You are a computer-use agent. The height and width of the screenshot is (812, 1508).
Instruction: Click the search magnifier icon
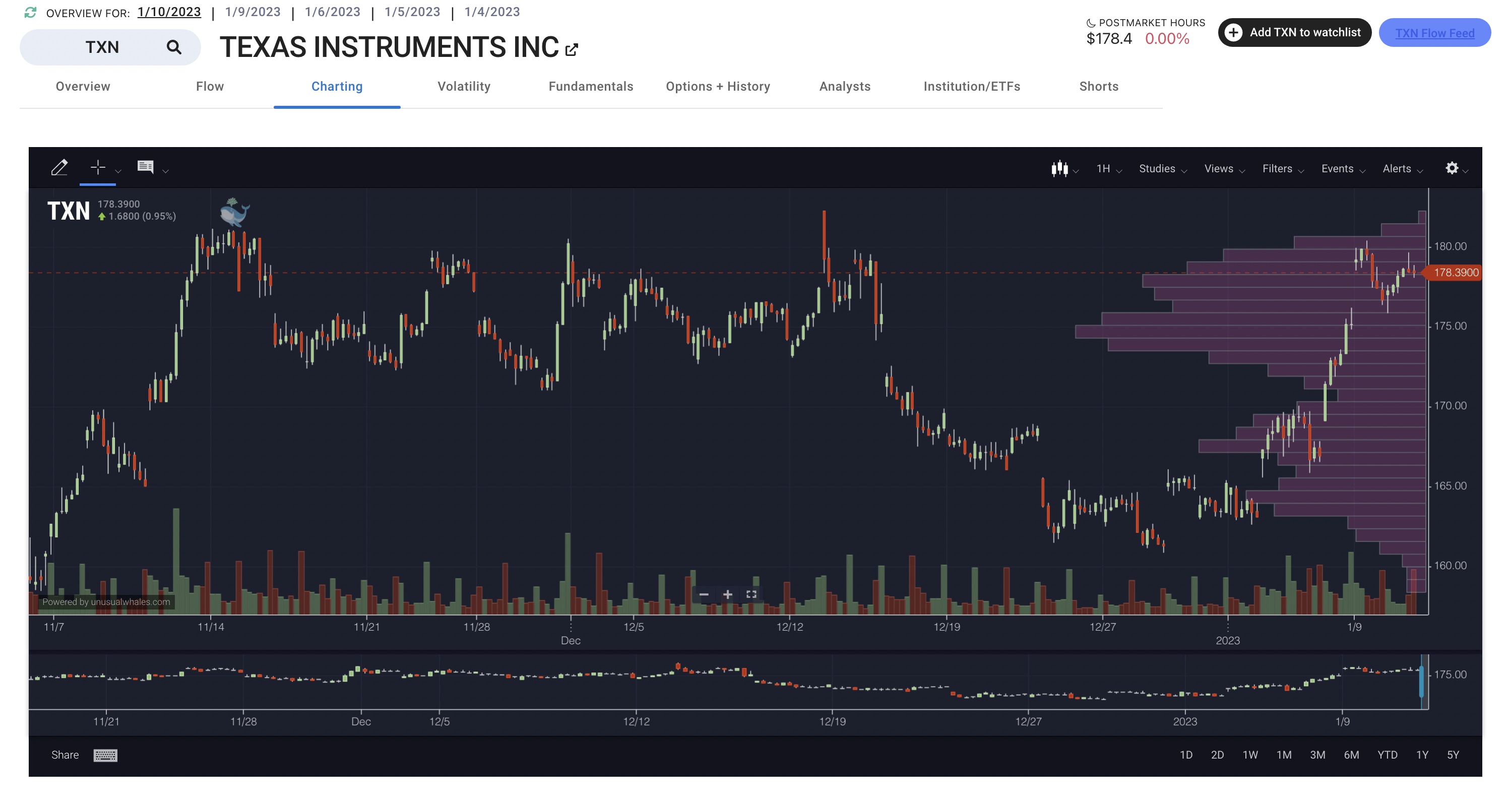point(174,47)
